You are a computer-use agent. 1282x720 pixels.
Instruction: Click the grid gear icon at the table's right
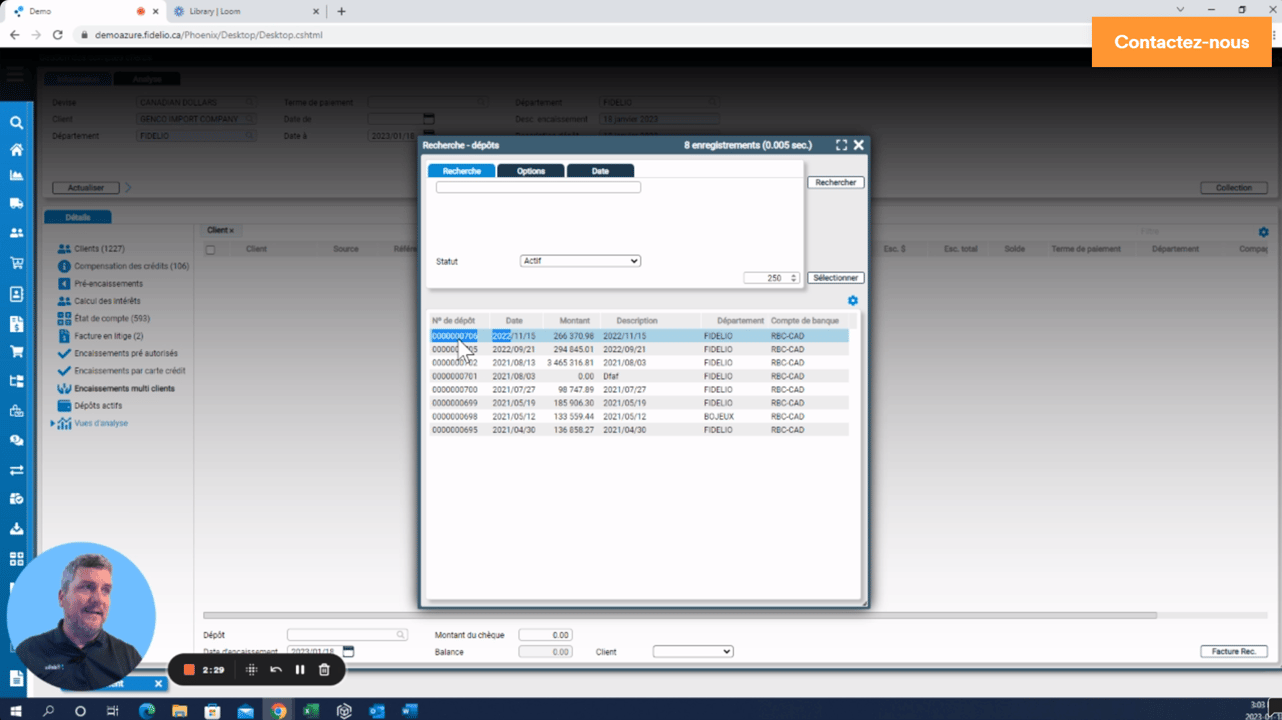coord(1263,232)
